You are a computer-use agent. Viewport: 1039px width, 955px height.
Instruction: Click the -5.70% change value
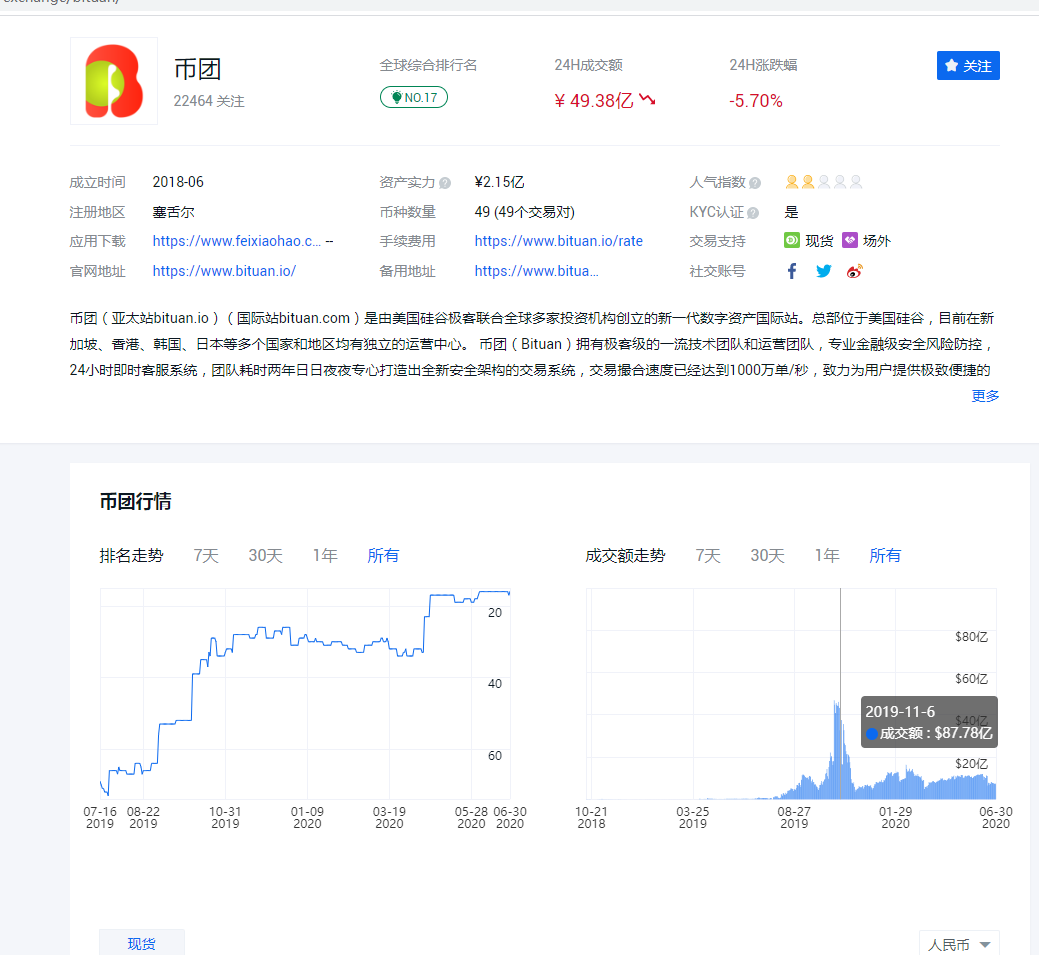click(756, 101)
